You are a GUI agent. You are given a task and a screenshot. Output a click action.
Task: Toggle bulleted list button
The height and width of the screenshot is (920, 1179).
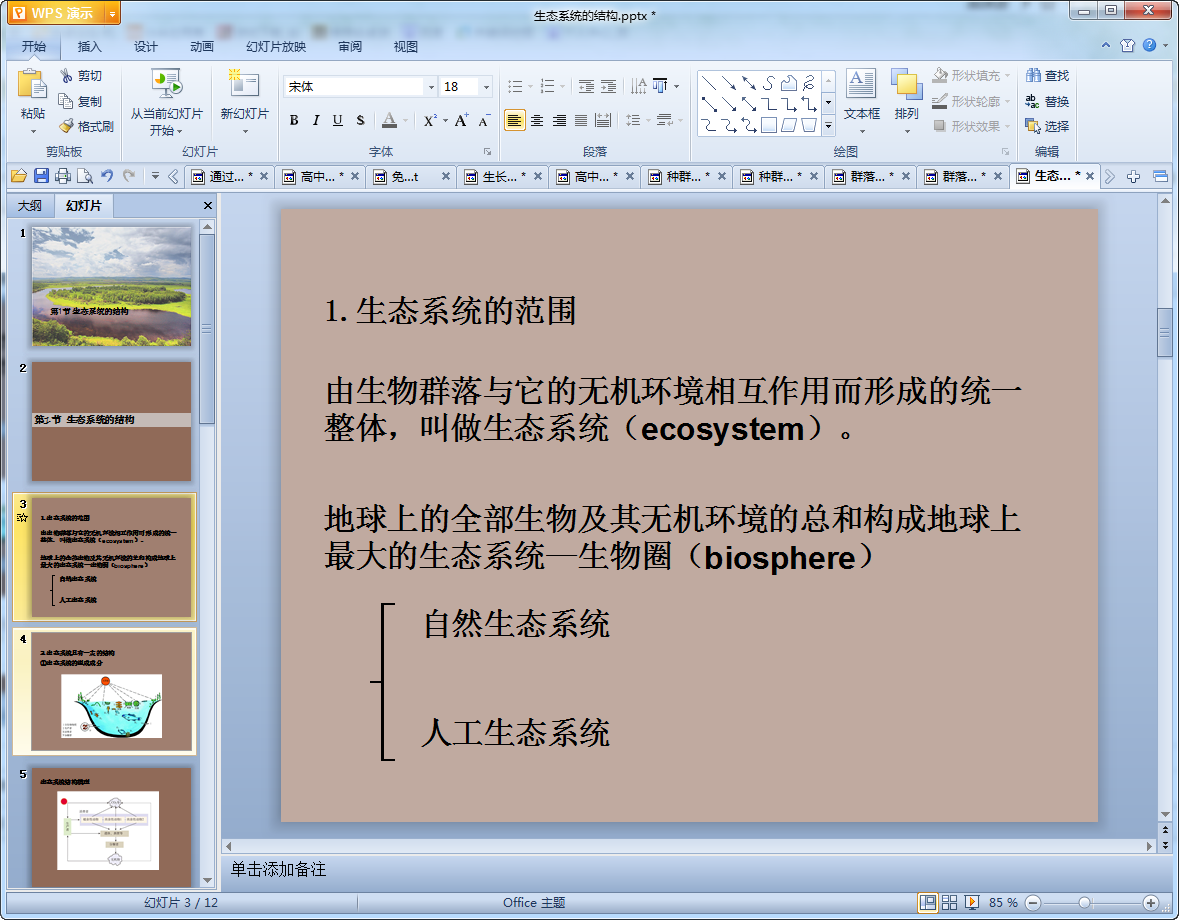pos(515,86)
